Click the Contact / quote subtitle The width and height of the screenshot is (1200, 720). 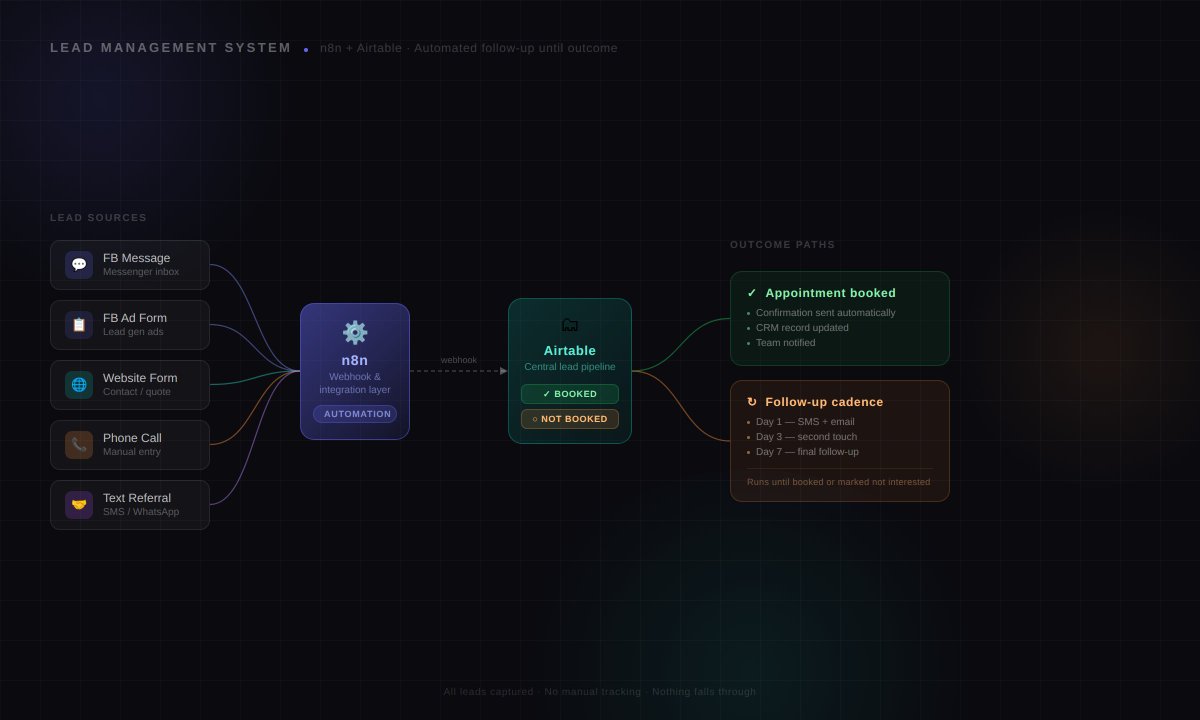(x=137, y=392)
